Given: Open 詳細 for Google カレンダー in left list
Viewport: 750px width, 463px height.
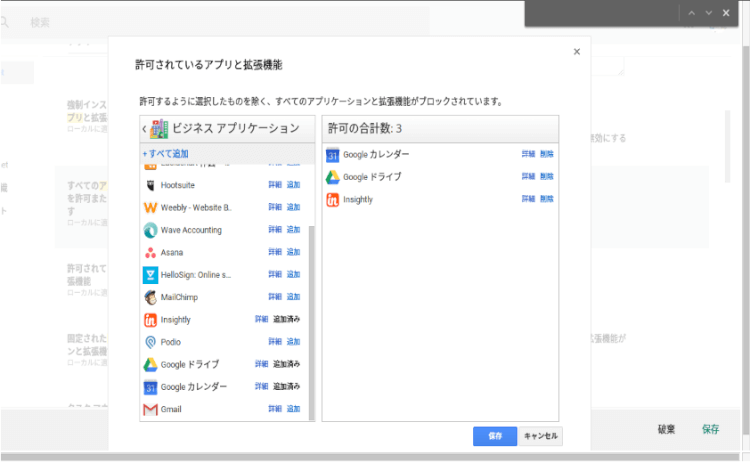Looking at the screenshot, I should coord(262,386).
